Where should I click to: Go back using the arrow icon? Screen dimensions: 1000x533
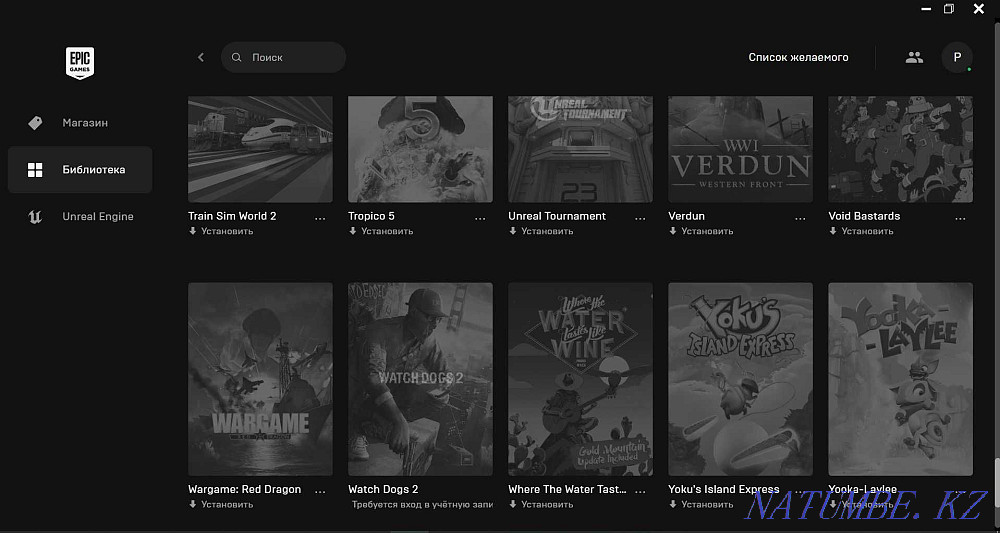pyautogui.click(x=201, y=57)
